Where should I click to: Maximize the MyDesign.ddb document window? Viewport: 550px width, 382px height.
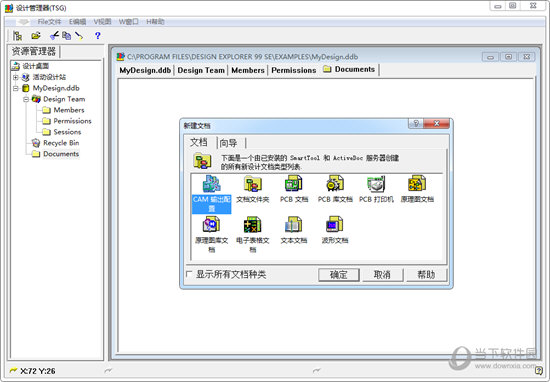[x=508, y=57]
